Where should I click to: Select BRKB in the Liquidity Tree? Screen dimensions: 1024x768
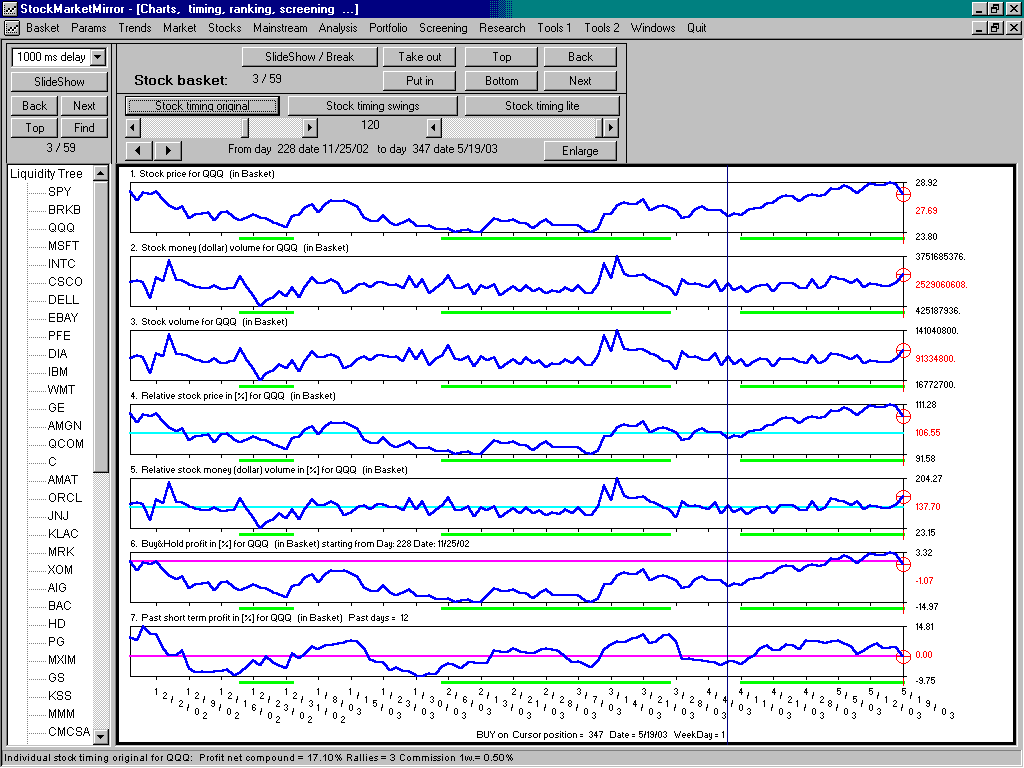pyautogui.click(x=65, y=210)
